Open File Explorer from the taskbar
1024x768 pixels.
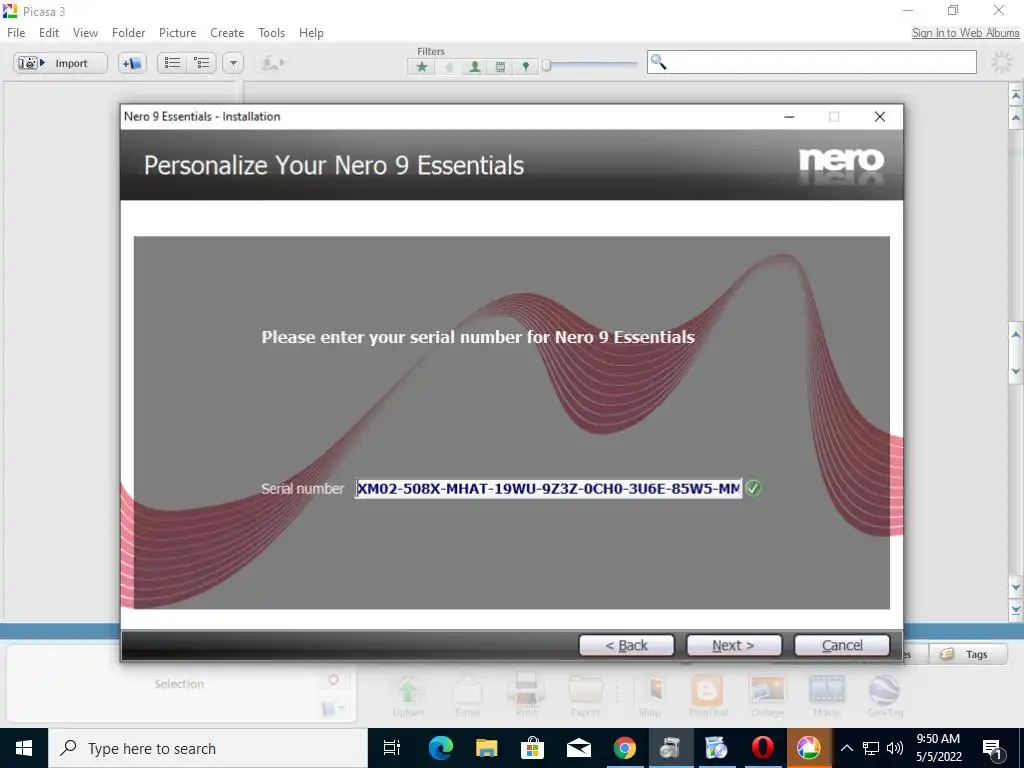[x=487, y=748]
